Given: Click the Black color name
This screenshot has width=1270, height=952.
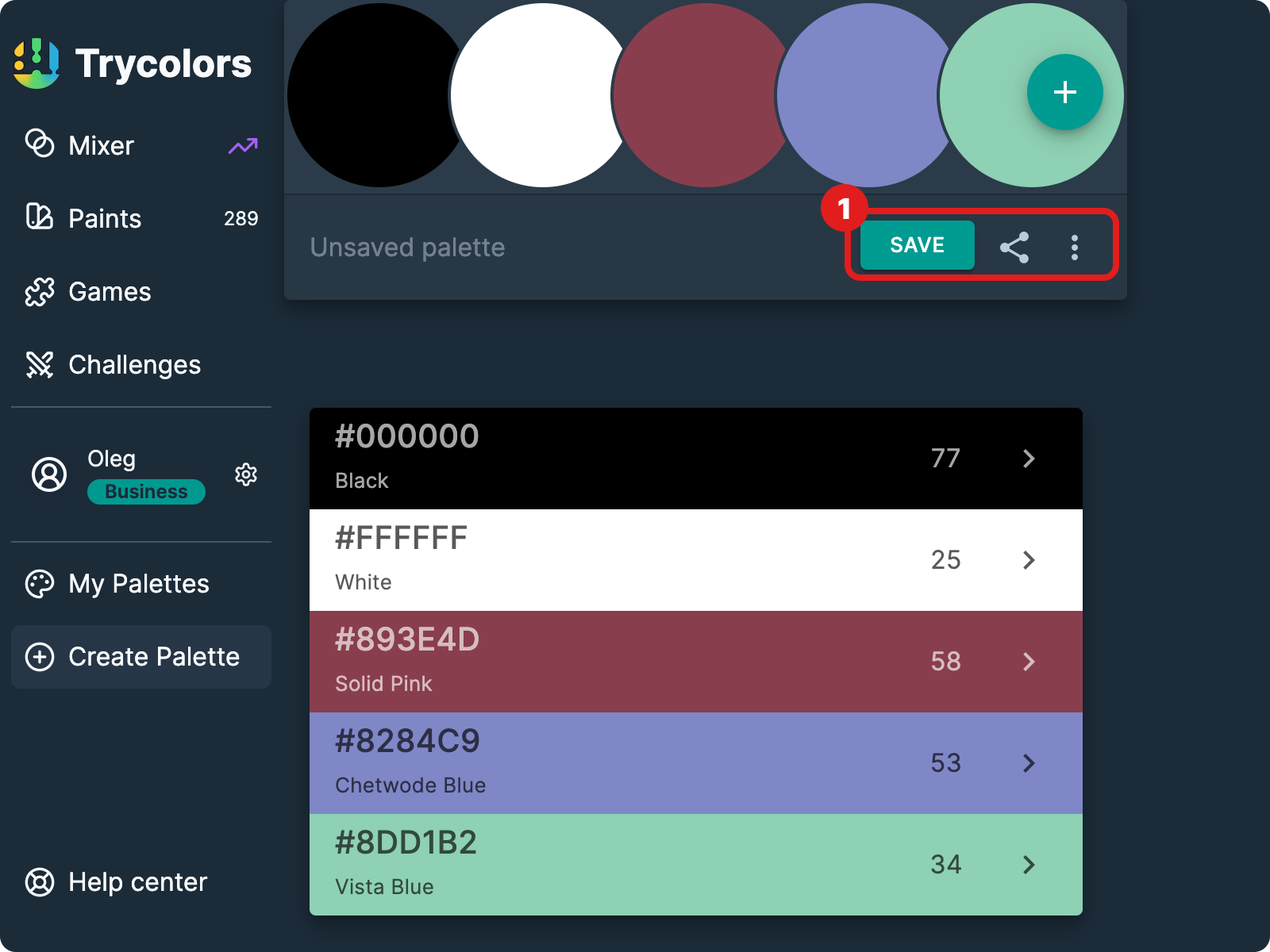Looking at the screenshot, I should [362, 481].
